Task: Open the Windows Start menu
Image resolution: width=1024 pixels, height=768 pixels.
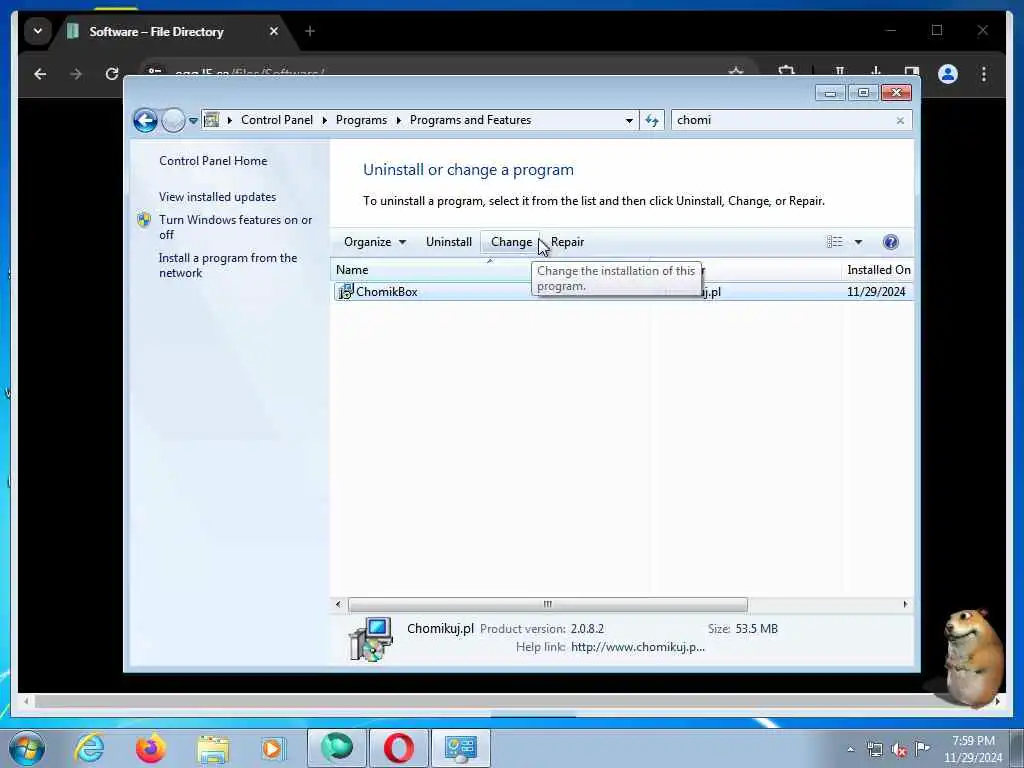Action: click(27, 749)
